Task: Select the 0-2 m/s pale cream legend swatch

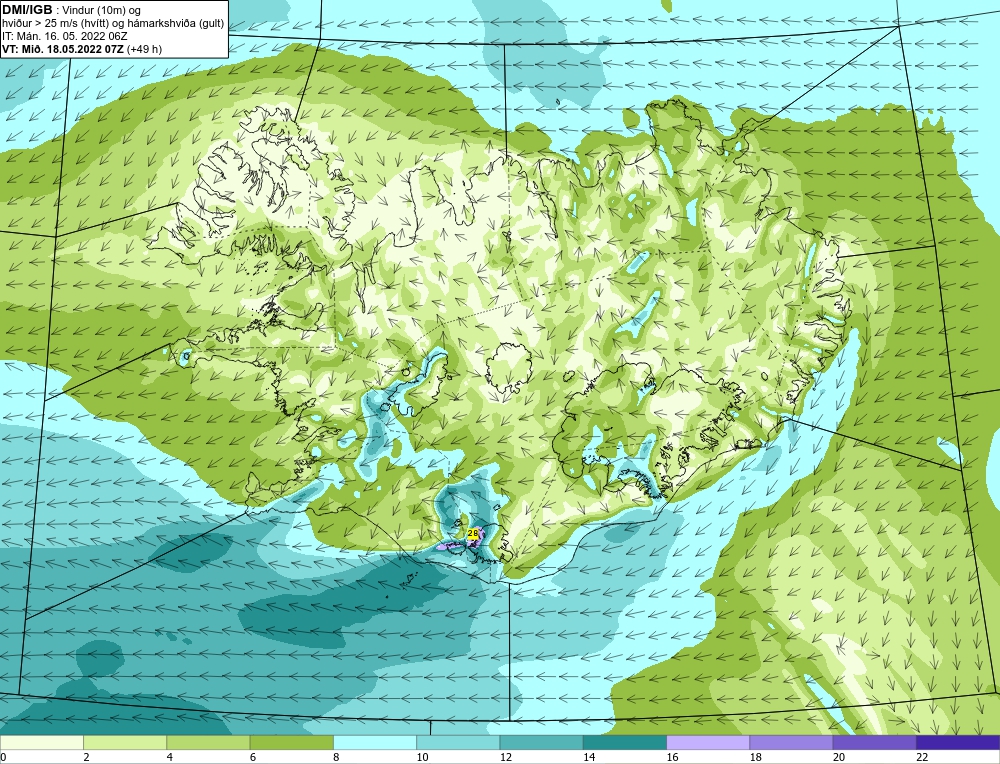Action: [x=41, y=742]
